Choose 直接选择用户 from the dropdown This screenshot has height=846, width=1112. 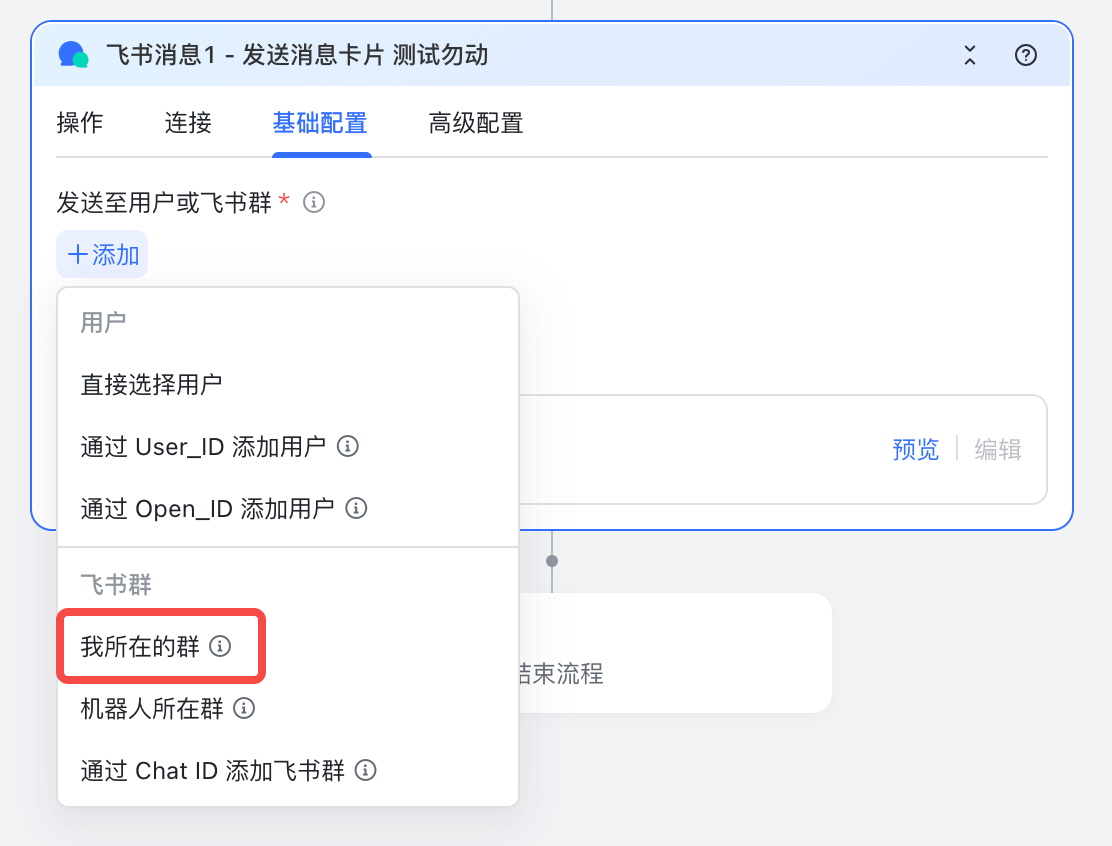click(288, 384)
